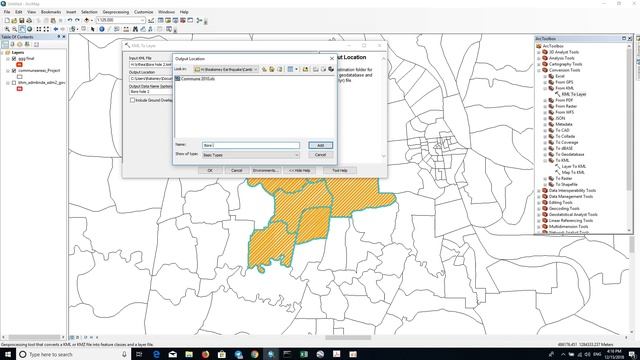
Task: Click the Full Extent globe icon
Action: [x=29, y=29]
